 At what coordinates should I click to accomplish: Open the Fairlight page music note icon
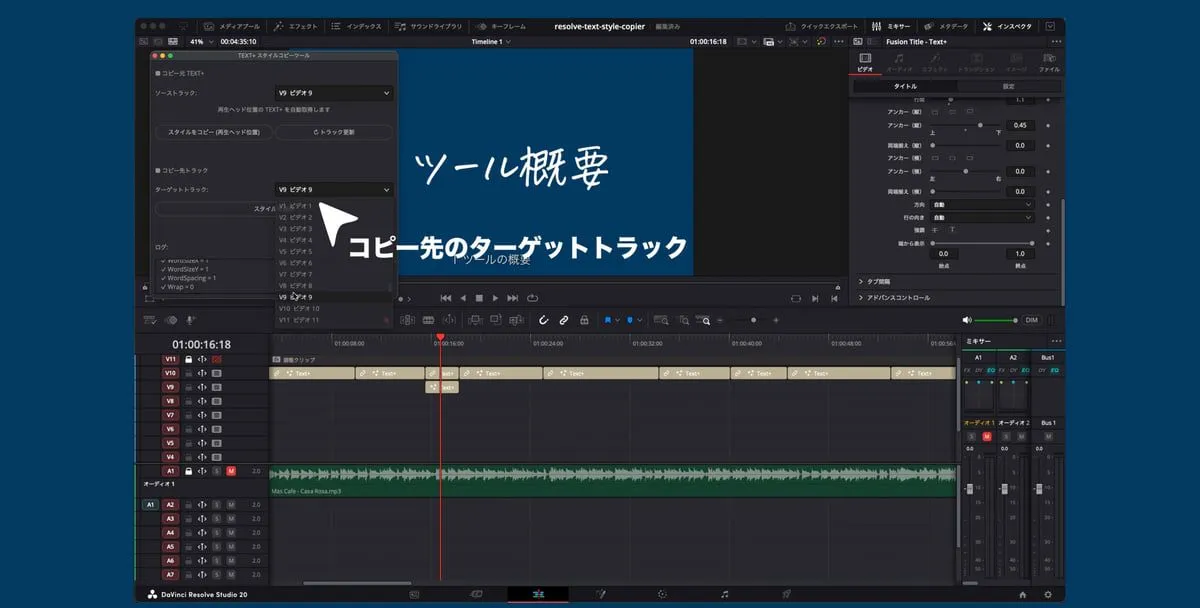point(724,594)
